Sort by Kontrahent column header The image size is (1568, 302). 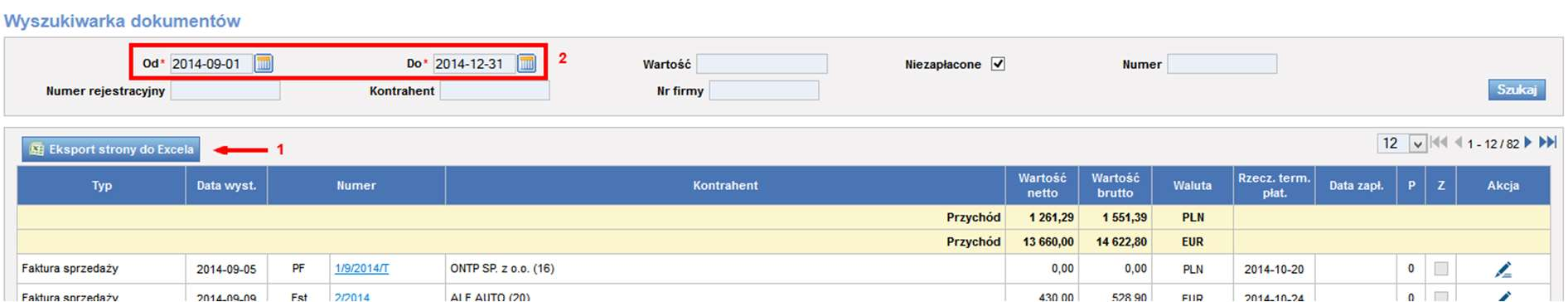(x=725, y=186)
